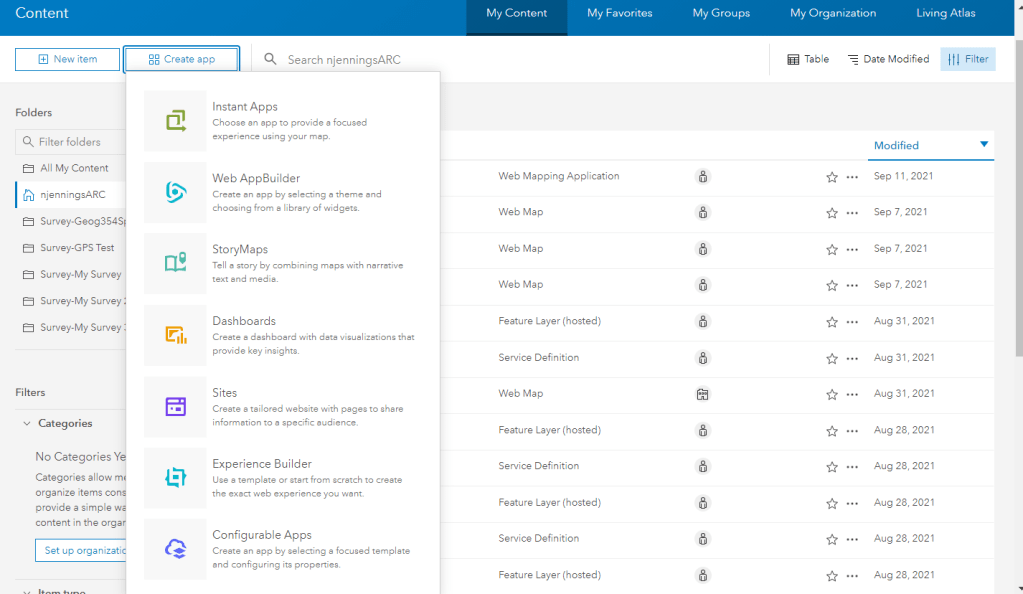This screenshot has width=1023, height=594.
Task: Select the Instant Apps icon
Action: (176, 121)
